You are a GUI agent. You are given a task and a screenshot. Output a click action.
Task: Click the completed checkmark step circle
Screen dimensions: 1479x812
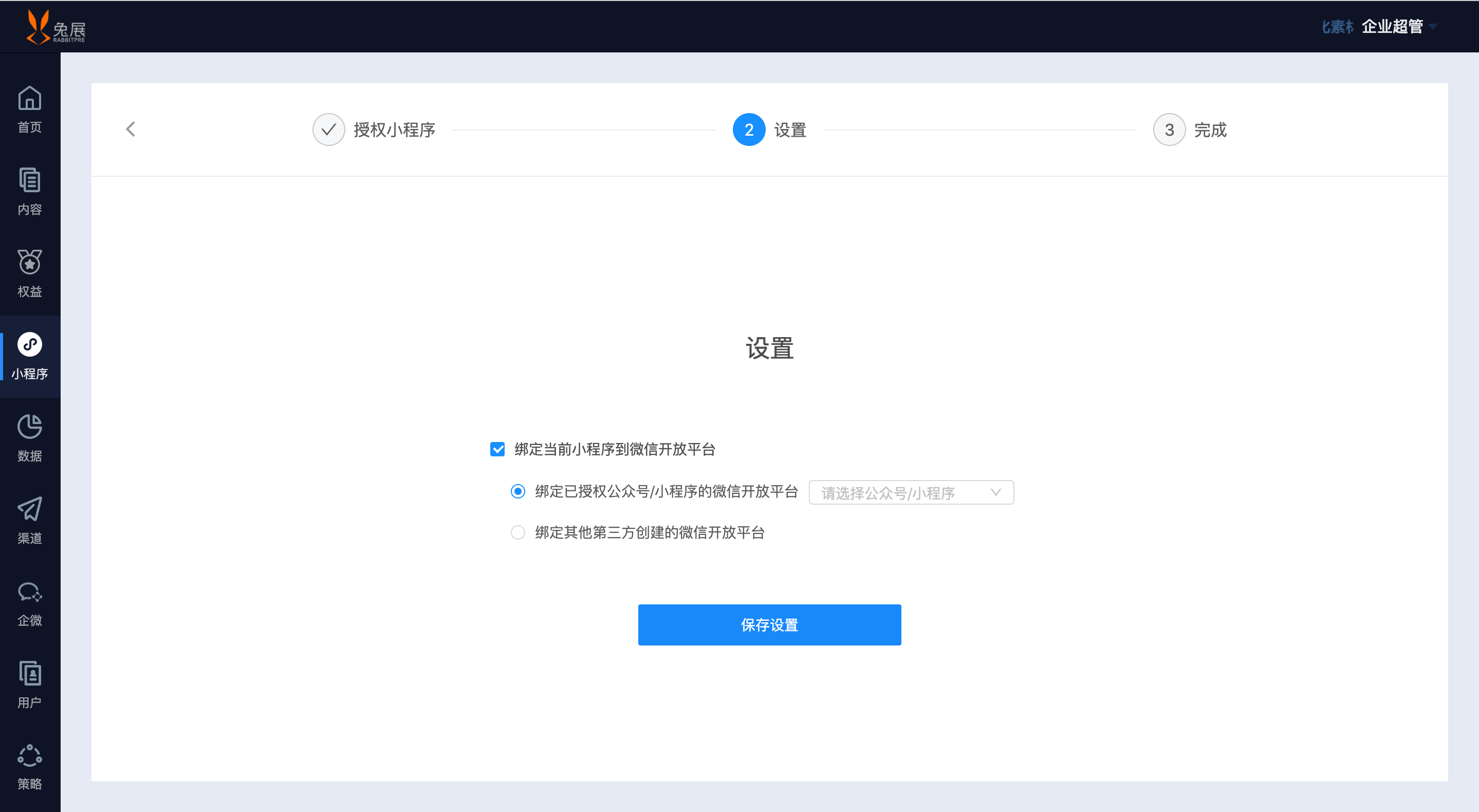point(328,130)
